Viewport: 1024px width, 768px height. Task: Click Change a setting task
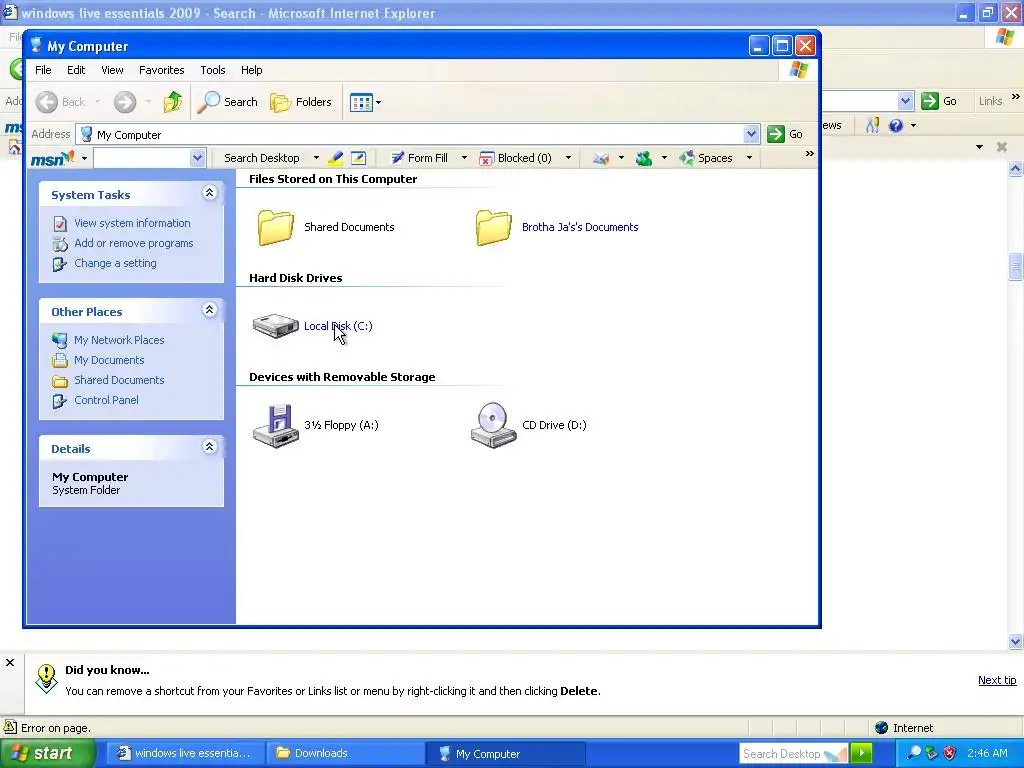[x=115, y=263]
